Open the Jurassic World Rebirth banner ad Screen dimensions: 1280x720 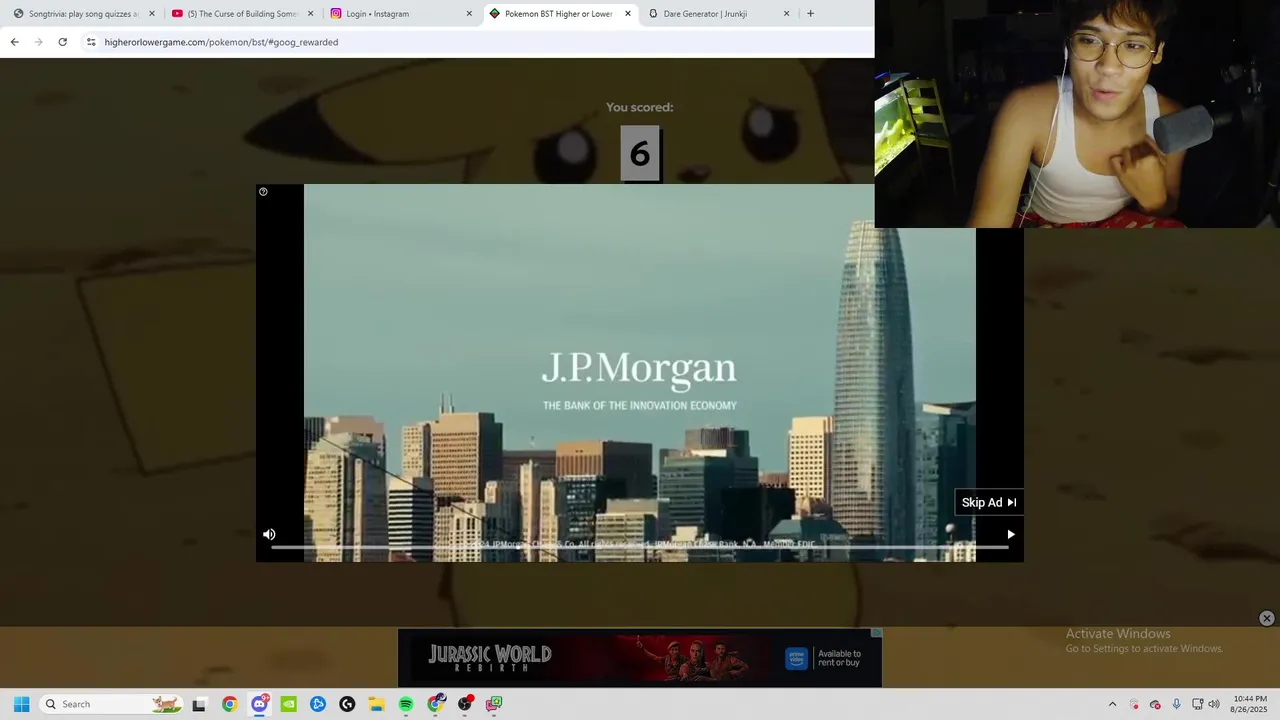tap(640, 658)
